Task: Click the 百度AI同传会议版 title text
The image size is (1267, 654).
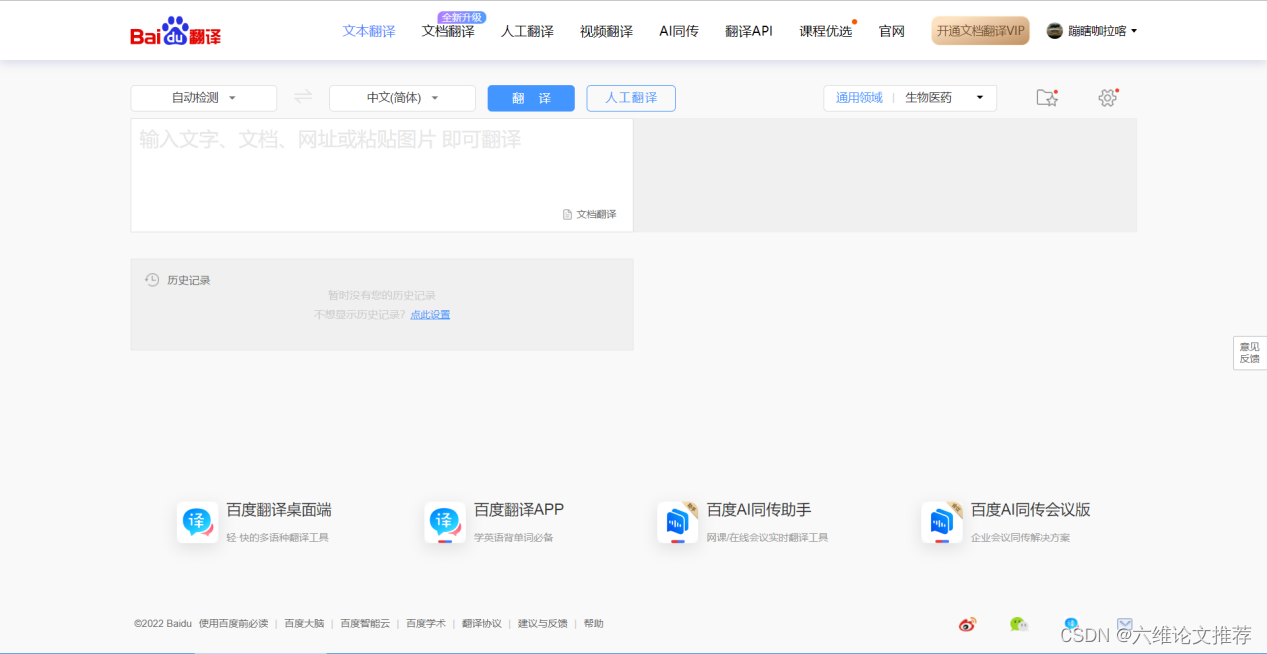Action: 1031,510
